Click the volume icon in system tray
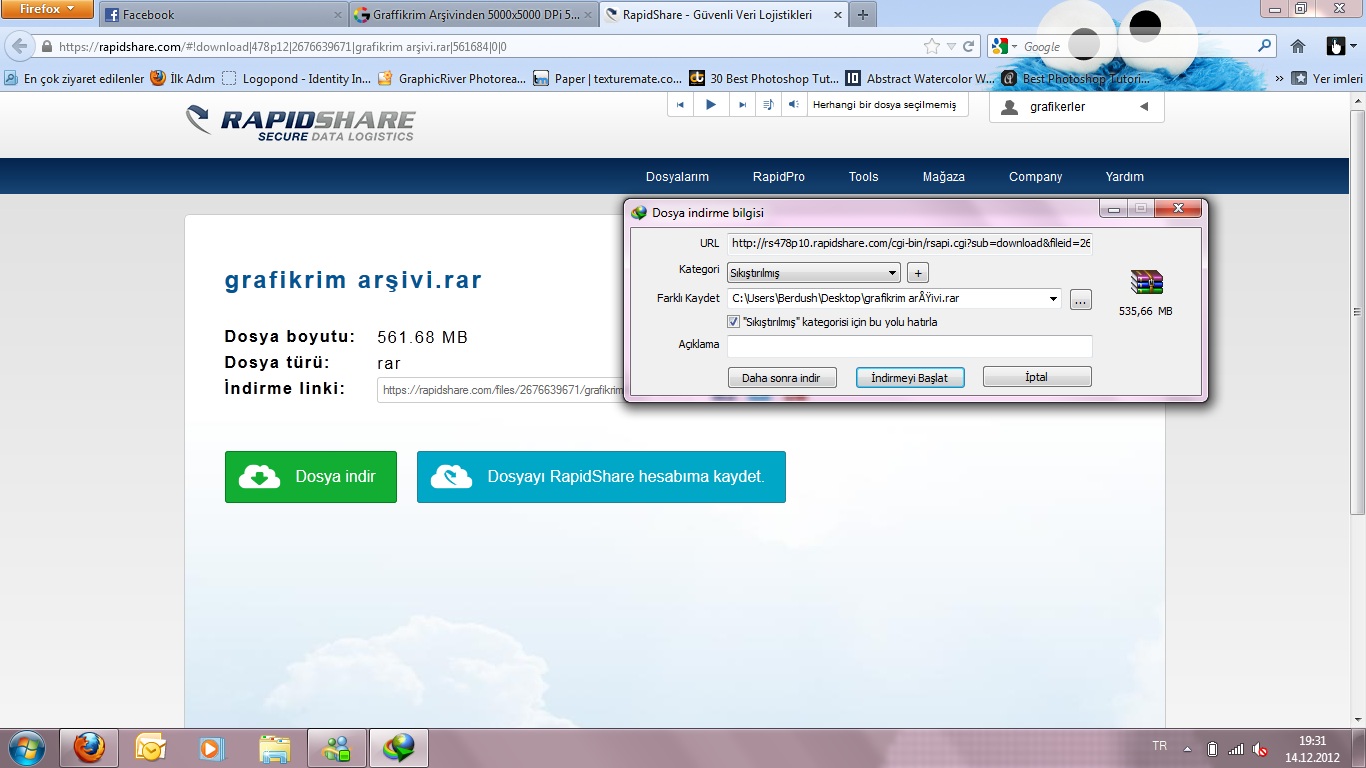This screenshot has width=1366, height=768. pyautogui.click(x=1261, y=749)
